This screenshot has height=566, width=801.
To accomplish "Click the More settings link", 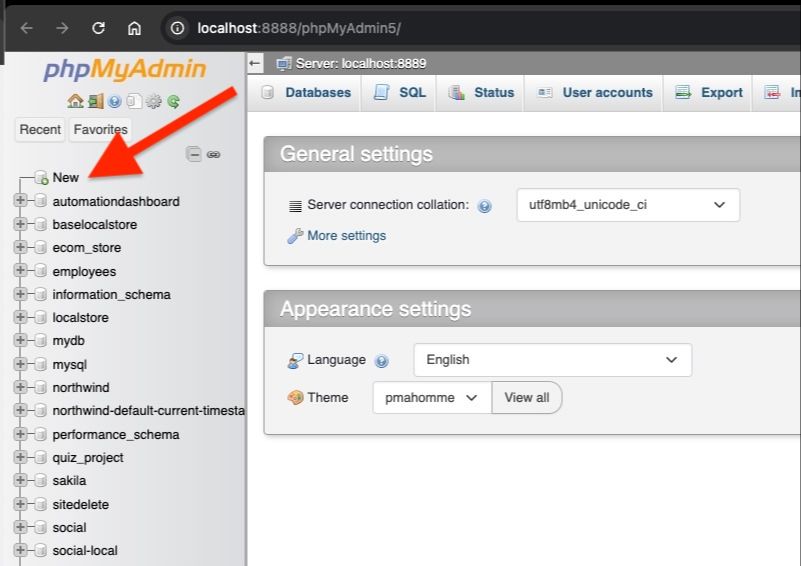I will 346,236.
